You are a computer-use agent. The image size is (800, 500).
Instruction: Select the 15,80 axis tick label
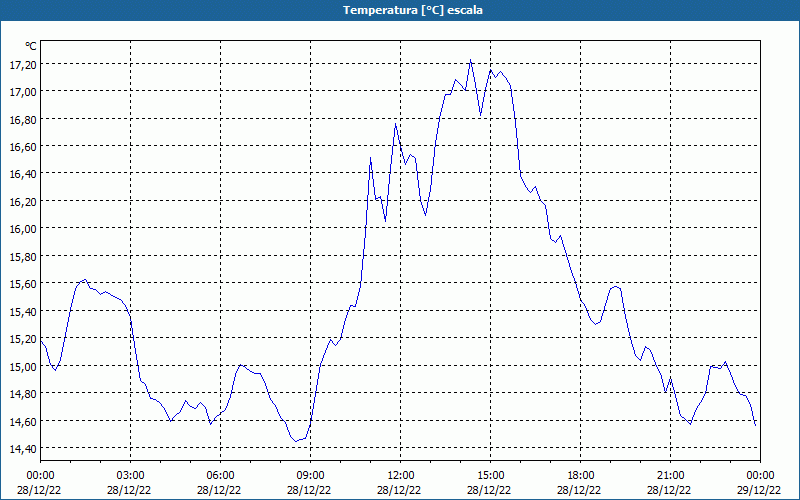[23, 257]
